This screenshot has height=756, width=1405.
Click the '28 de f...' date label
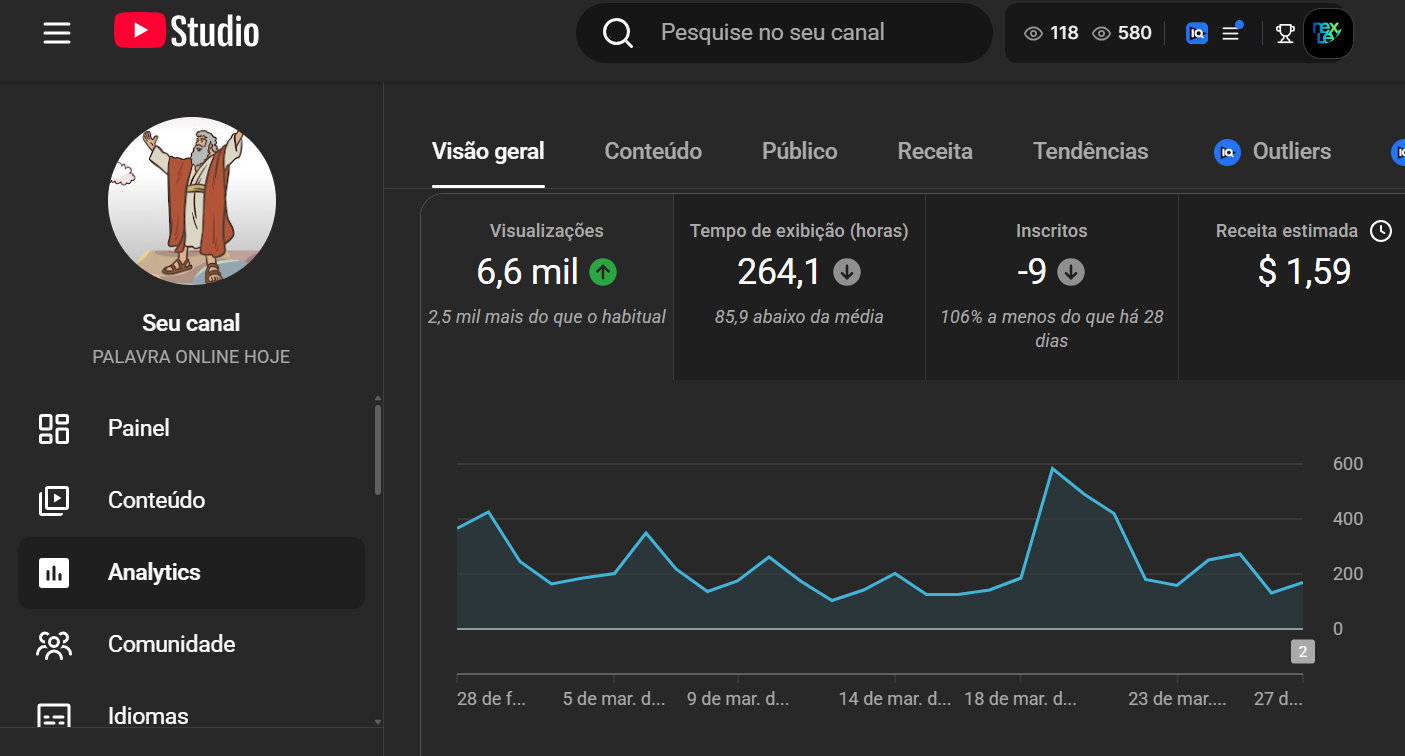tap(491, 699)
